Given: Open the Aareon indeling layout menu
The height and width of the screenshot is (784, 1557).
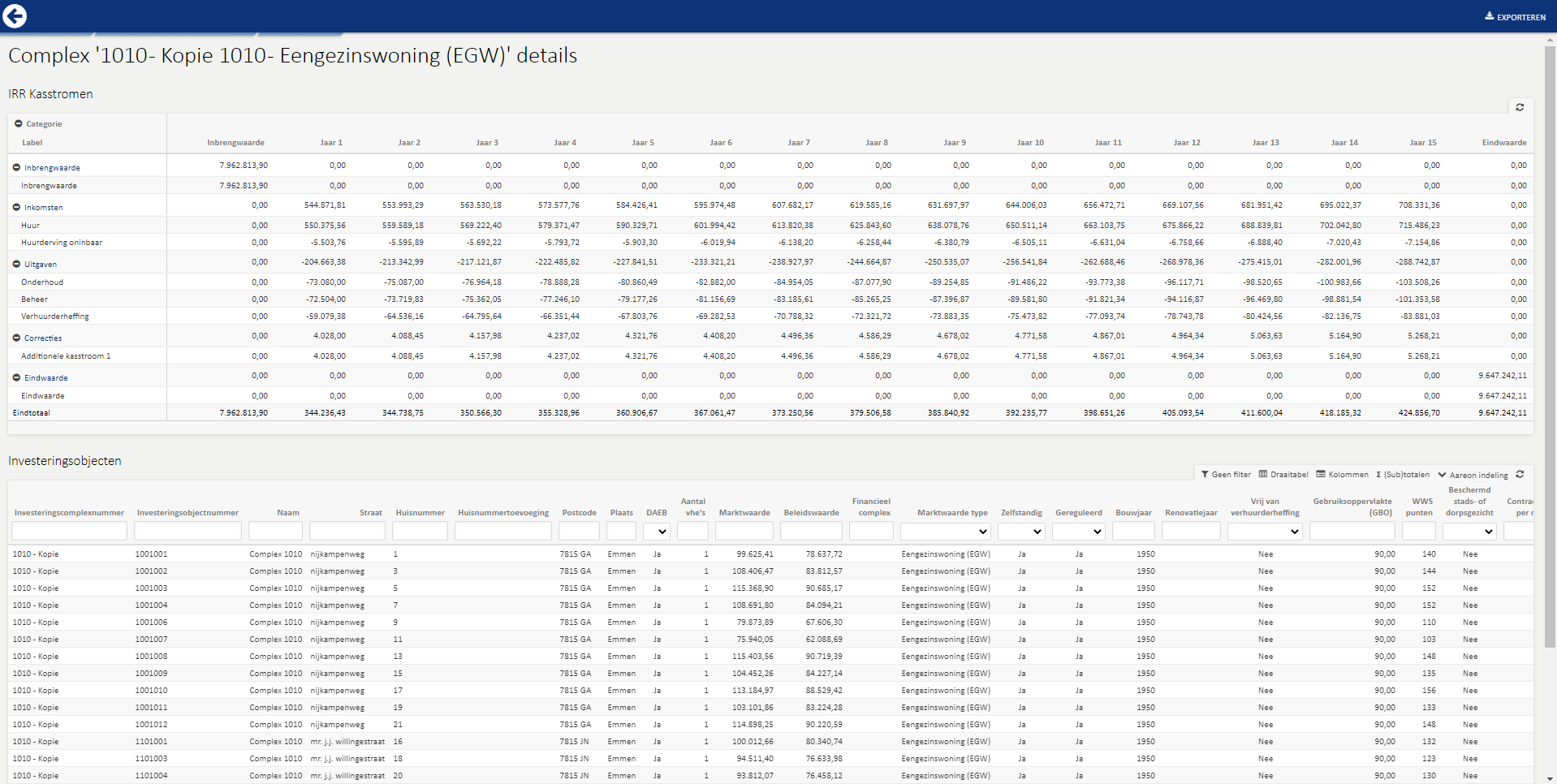Looking at the screenshot, I should (x=1473, y=475).
